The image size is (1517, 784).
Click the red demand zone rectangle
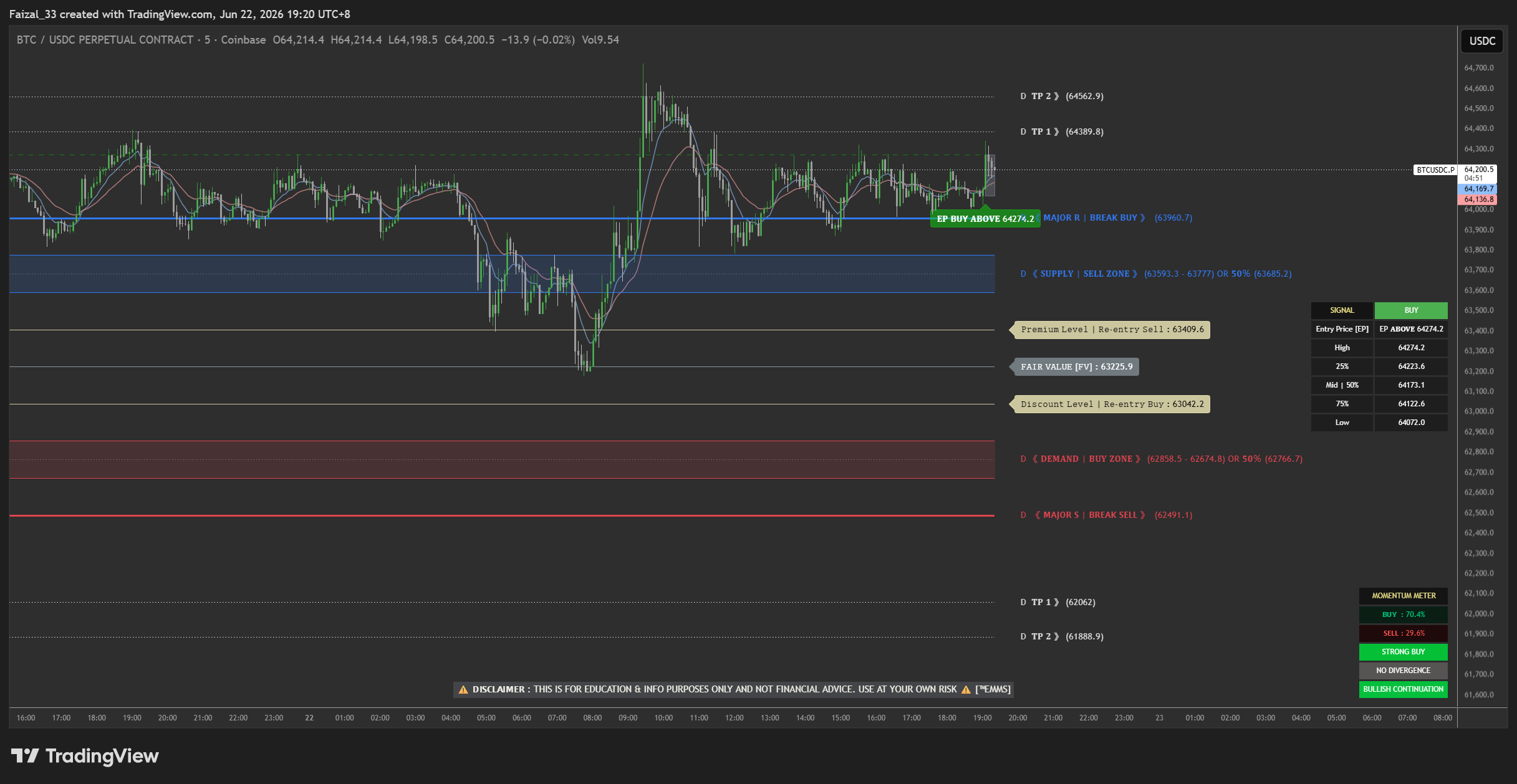tap(502, 459)
